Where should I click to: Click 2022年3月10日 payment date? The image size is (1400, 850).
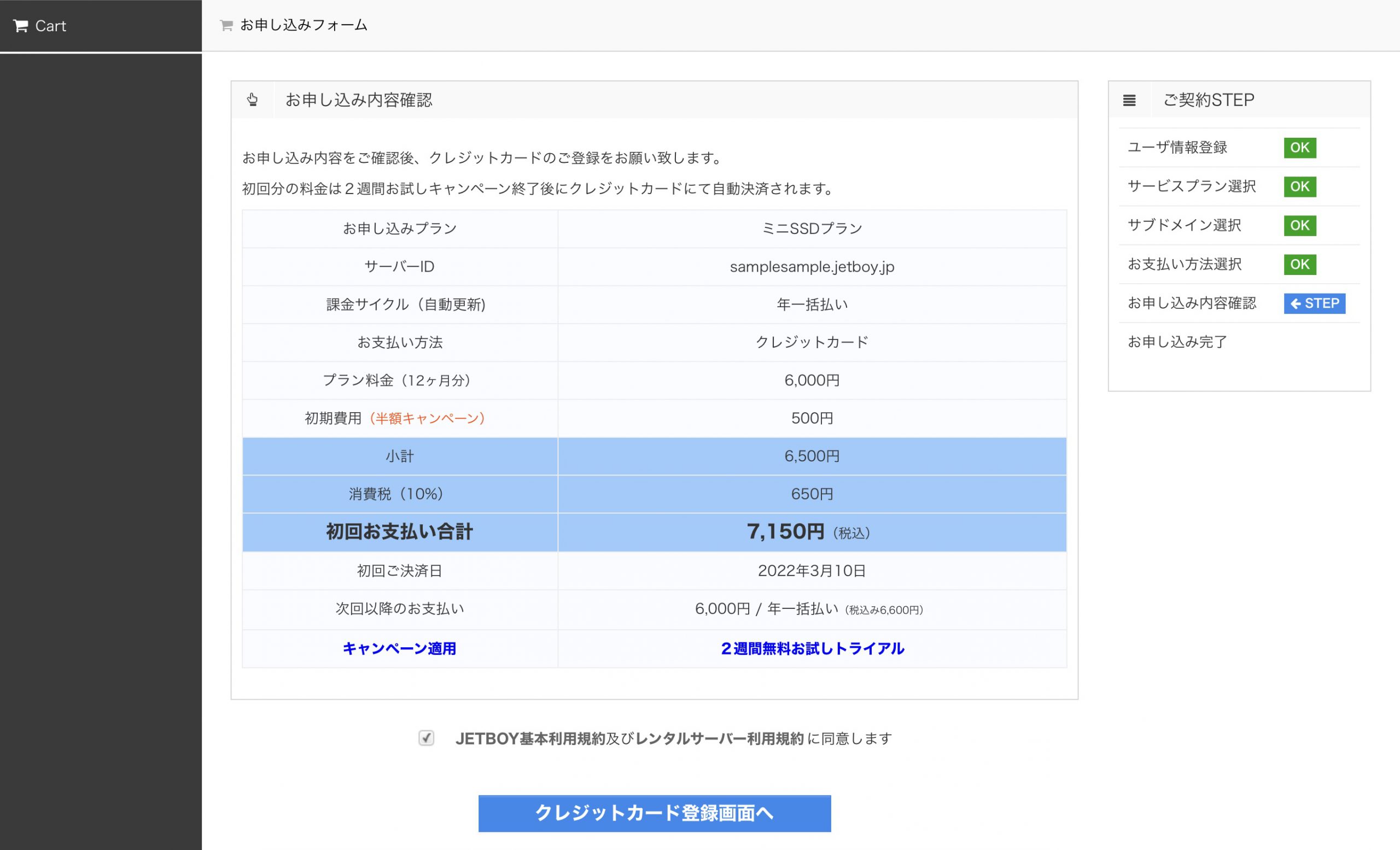[x=812, y=571]
